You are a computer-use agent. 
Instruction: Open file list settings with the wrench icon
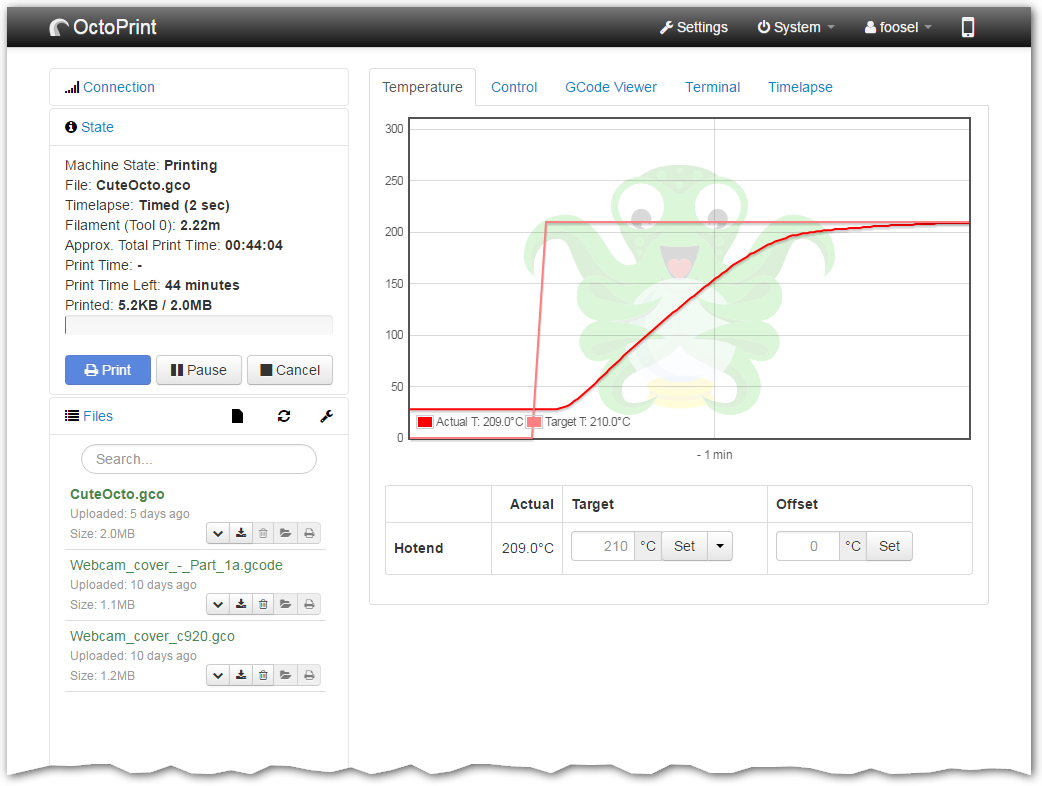tap(326, 415)
